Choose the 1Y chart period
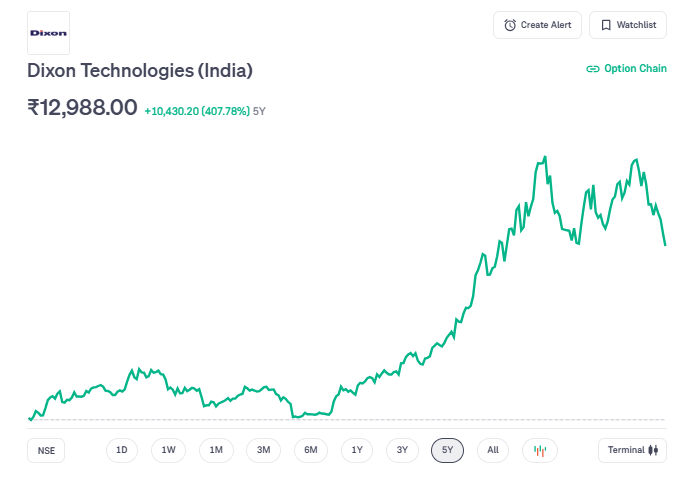 point(357,450)
